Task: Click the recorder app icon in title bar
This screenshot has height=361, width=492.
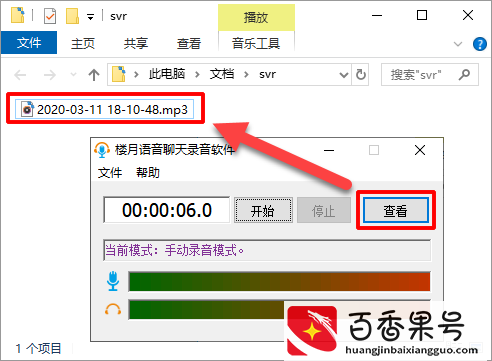Action: pos(102,150)
